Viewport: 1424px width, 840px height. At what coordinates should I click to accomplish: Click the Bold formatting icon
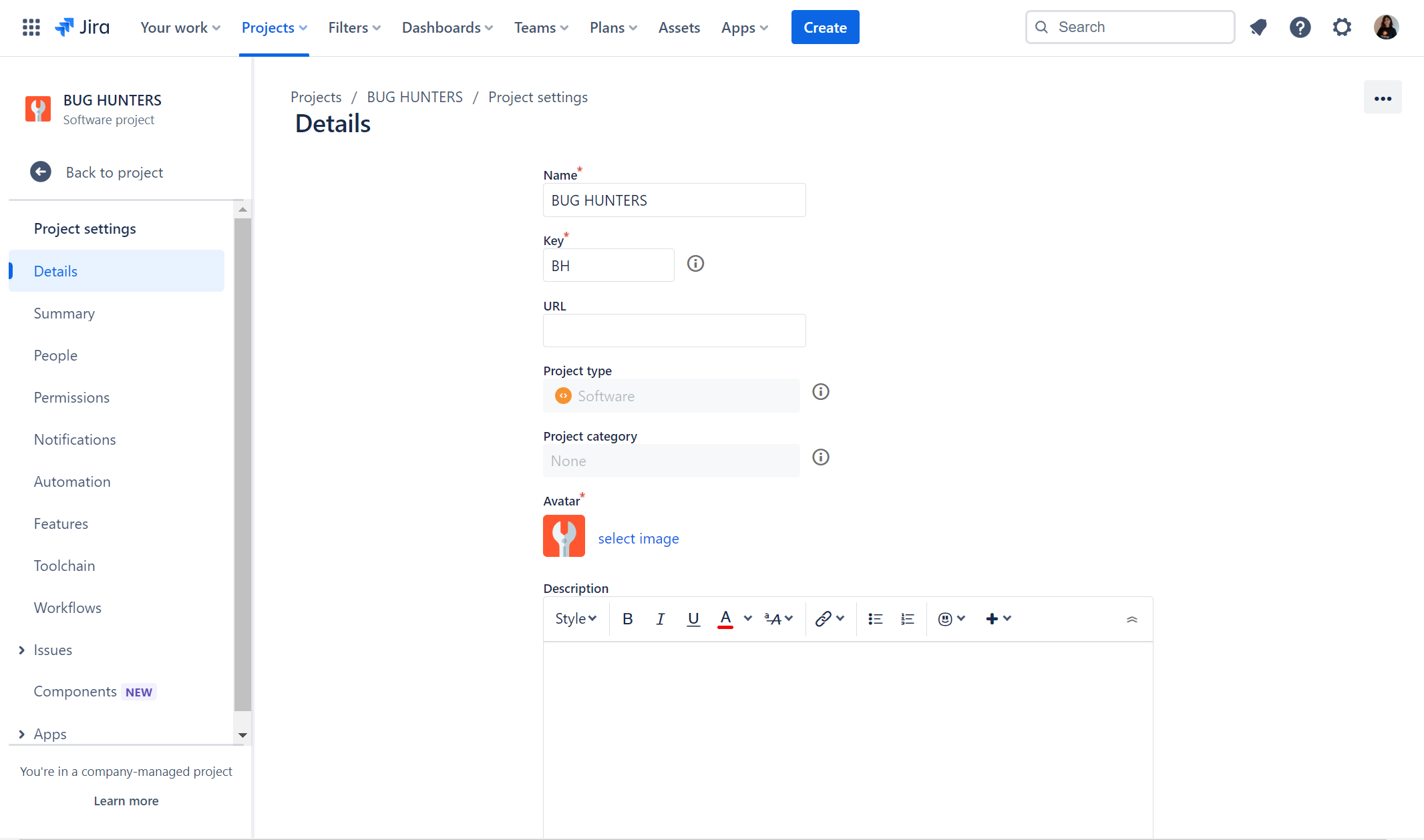(626, 618)
